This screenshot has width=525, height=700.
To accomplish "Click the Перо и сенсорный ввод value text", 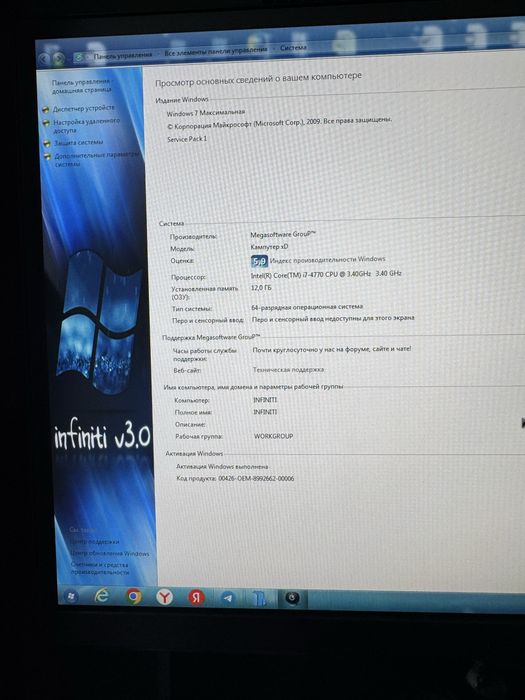I will pyautogui.click(x=333, y=319).
